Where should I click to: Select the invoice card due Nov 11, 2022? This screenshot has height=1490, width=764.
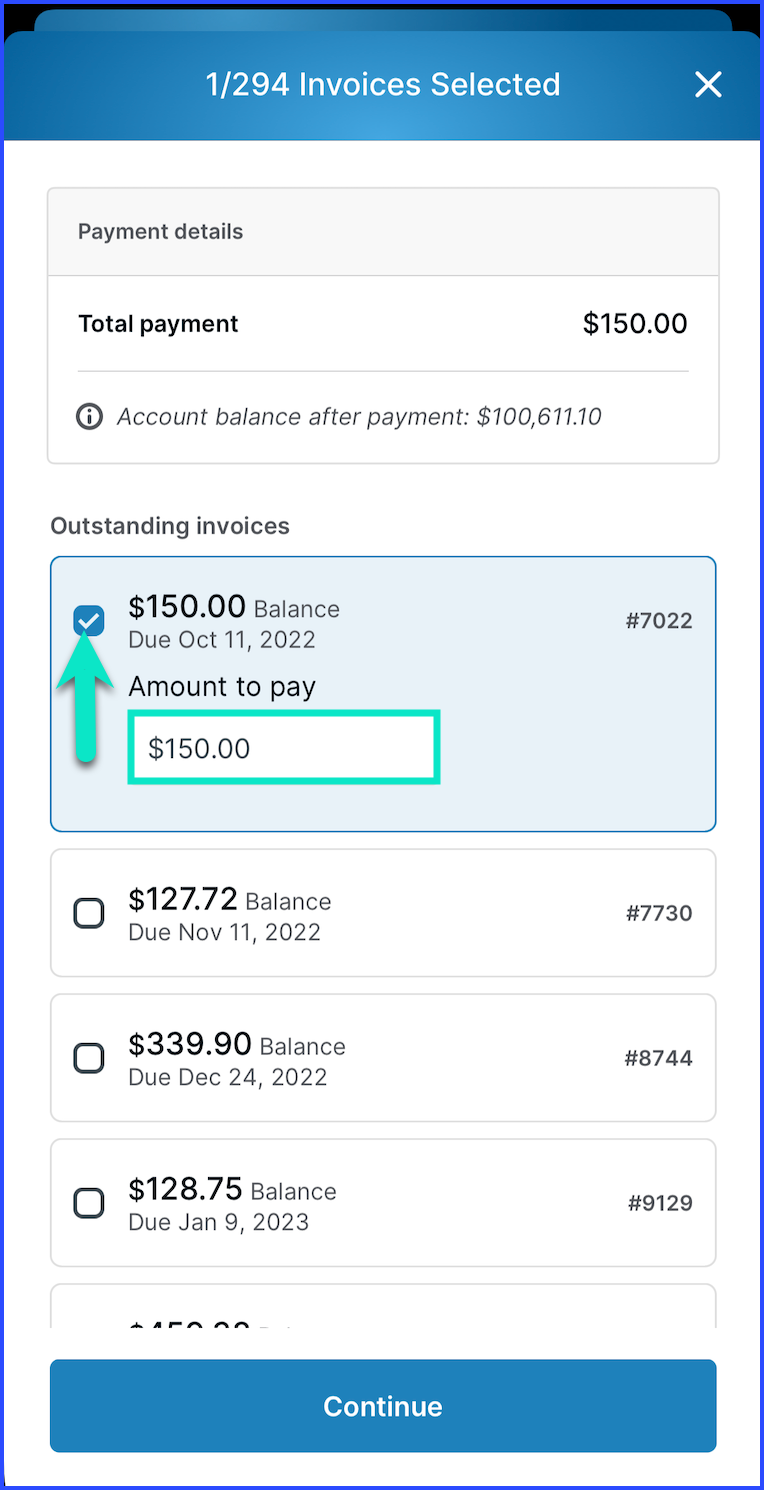tap(383, 913)
